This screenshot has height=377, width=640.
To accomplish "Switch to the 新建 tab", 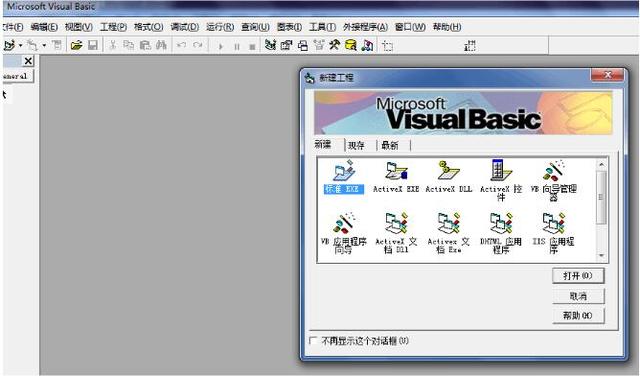I will coord(323,144).
